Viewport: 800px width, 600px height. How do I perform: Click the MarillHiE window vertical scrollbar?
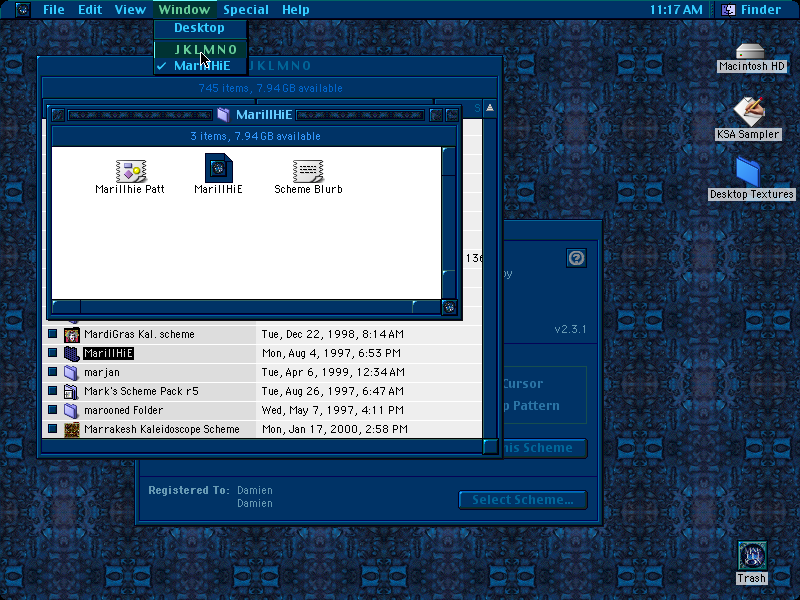pos(448,223)
